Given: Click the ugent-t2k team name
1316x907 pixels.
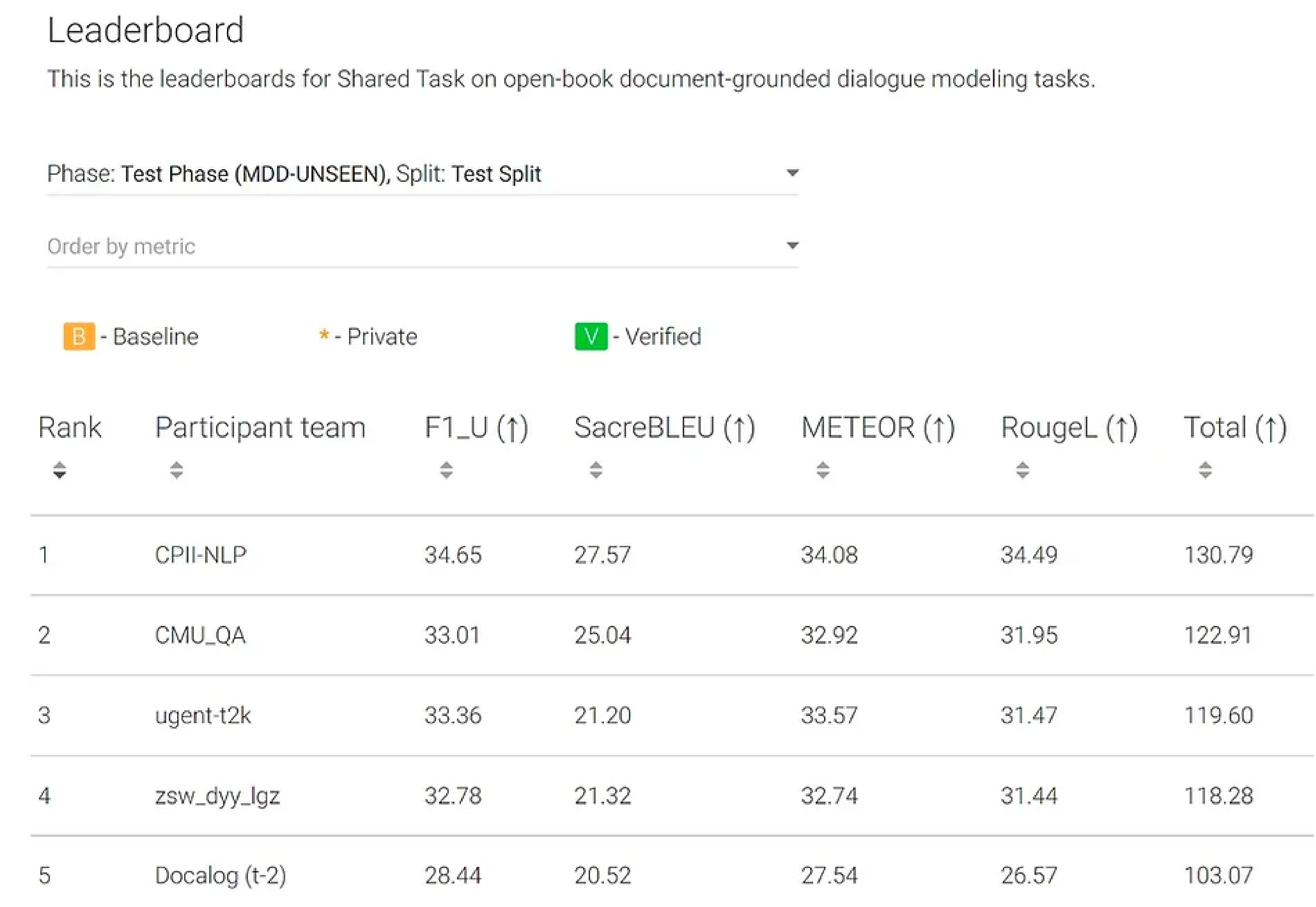Looking at the screenshot, I should point(203,715).
